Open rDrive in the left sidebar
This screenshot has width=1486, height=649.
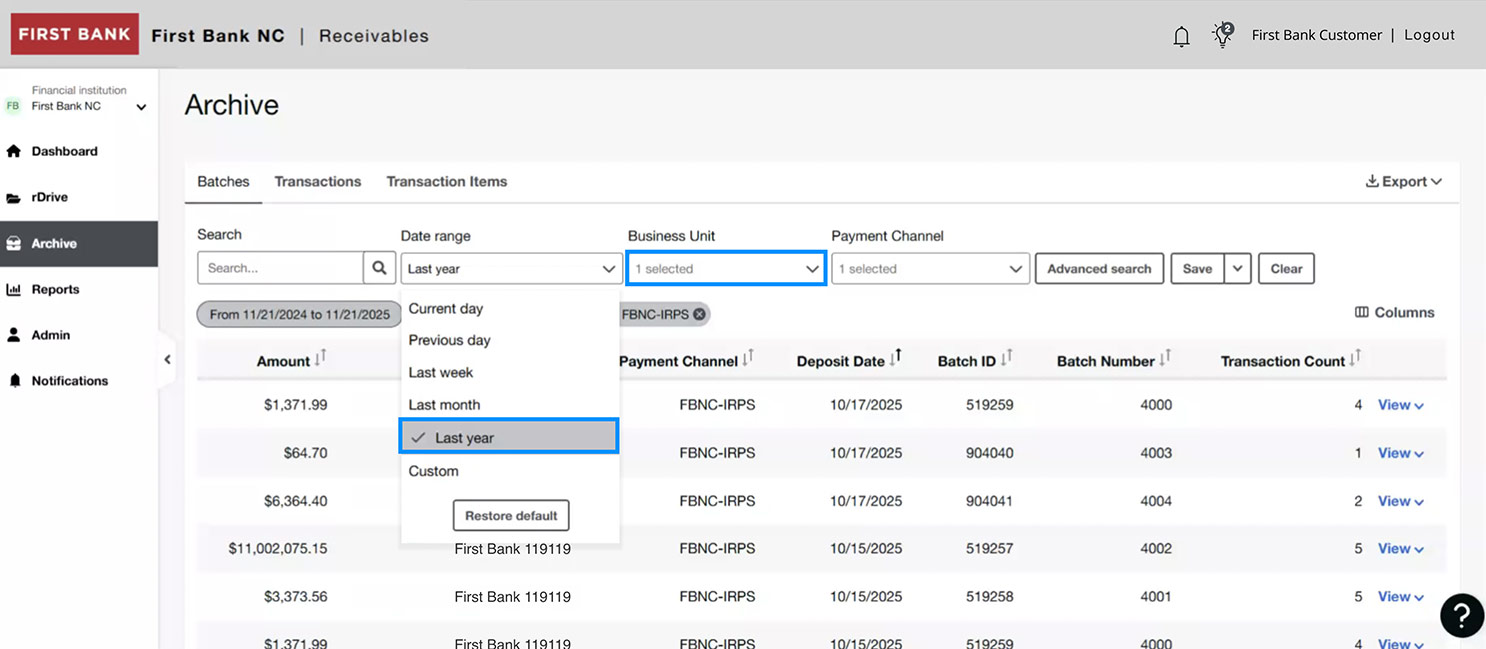[52, 197]
